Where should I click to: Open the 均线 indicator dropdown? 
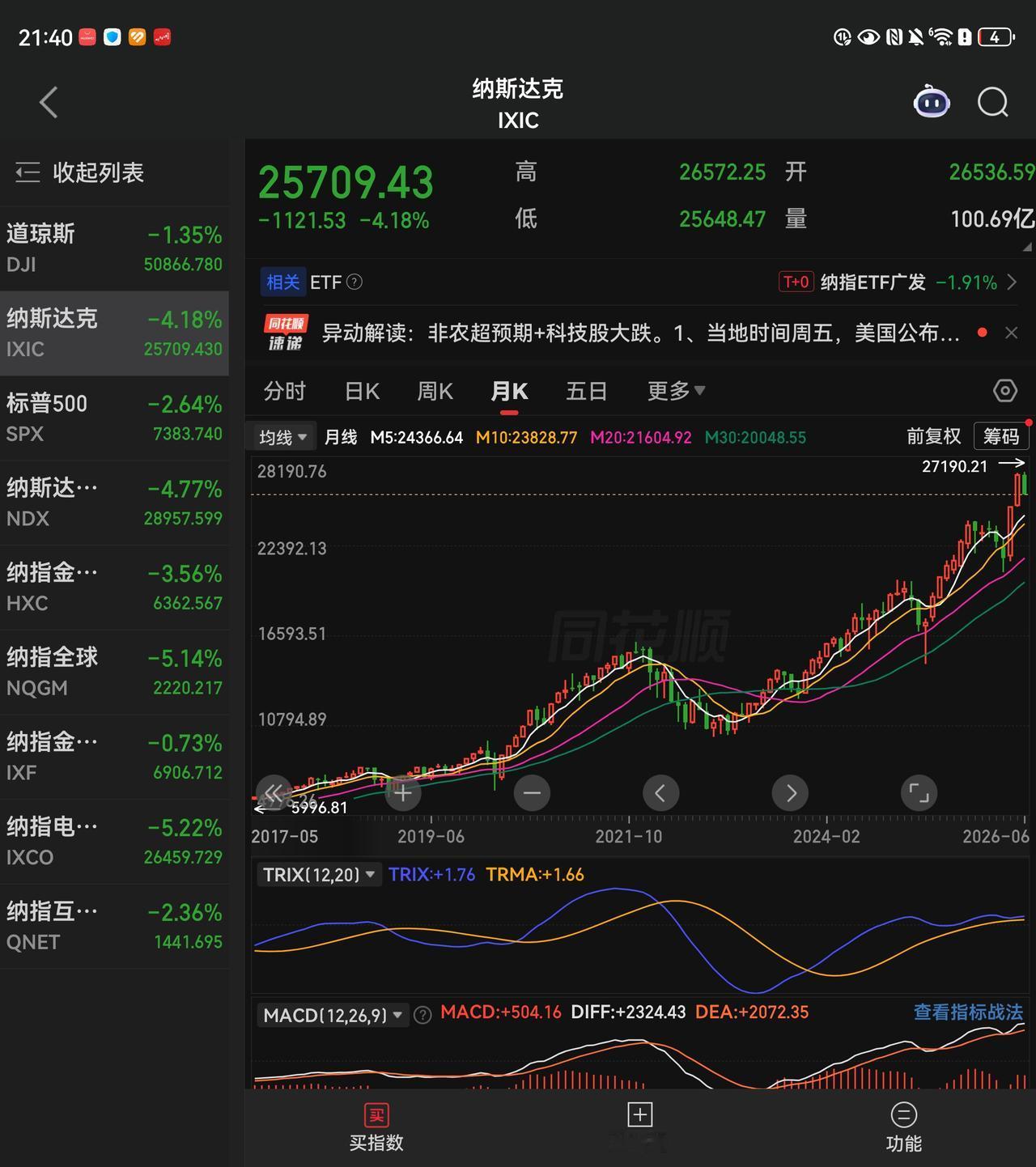(x=282, y=438)
